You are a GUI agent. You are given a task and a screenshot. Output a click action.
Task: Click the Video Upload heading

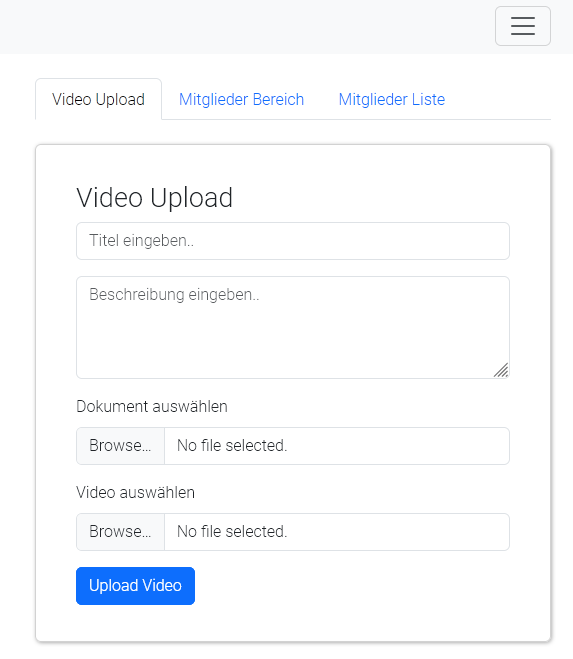(x=154, y=197)
